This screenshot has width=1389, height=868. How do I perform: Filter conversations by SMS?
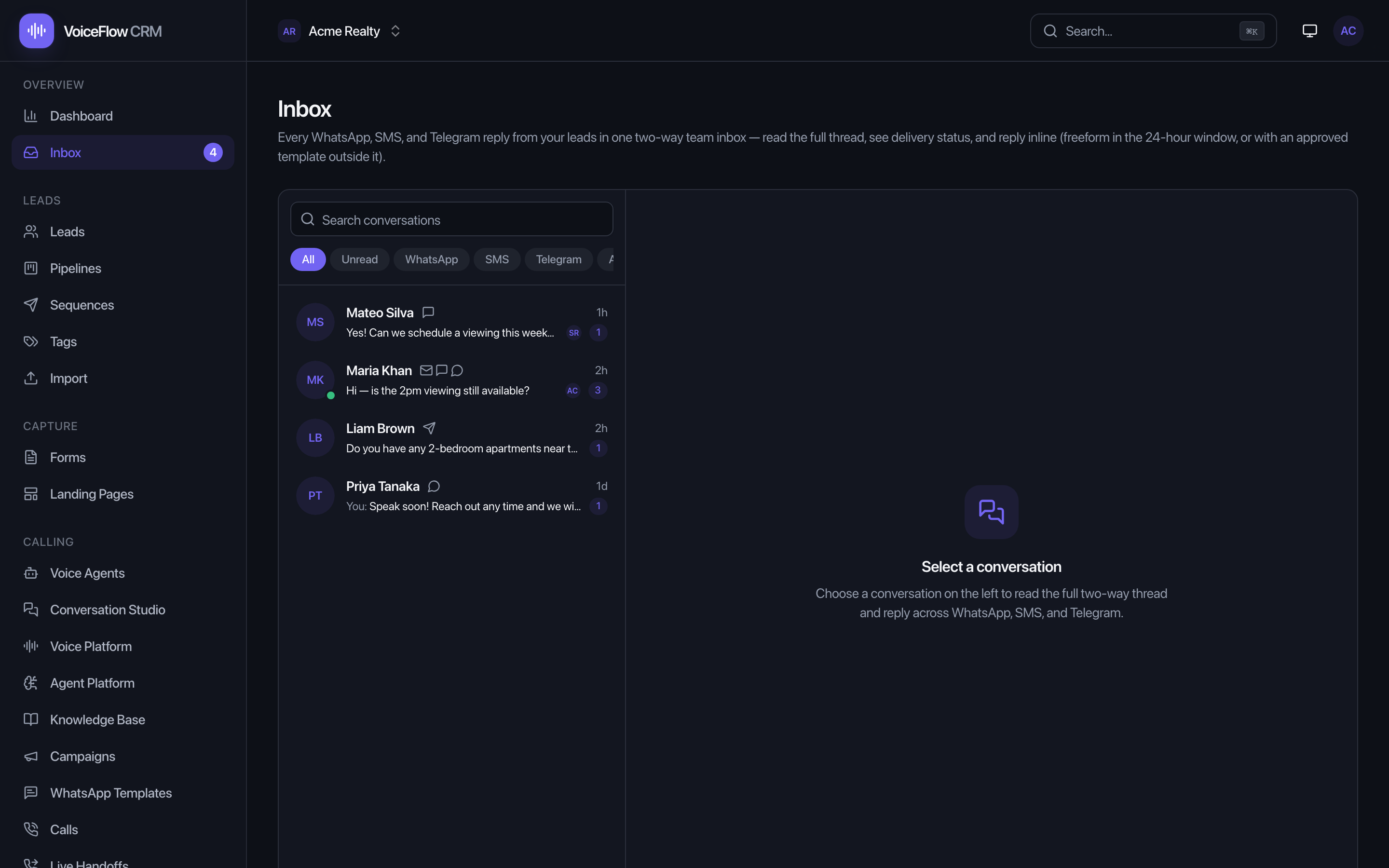[x=496, y=259]
